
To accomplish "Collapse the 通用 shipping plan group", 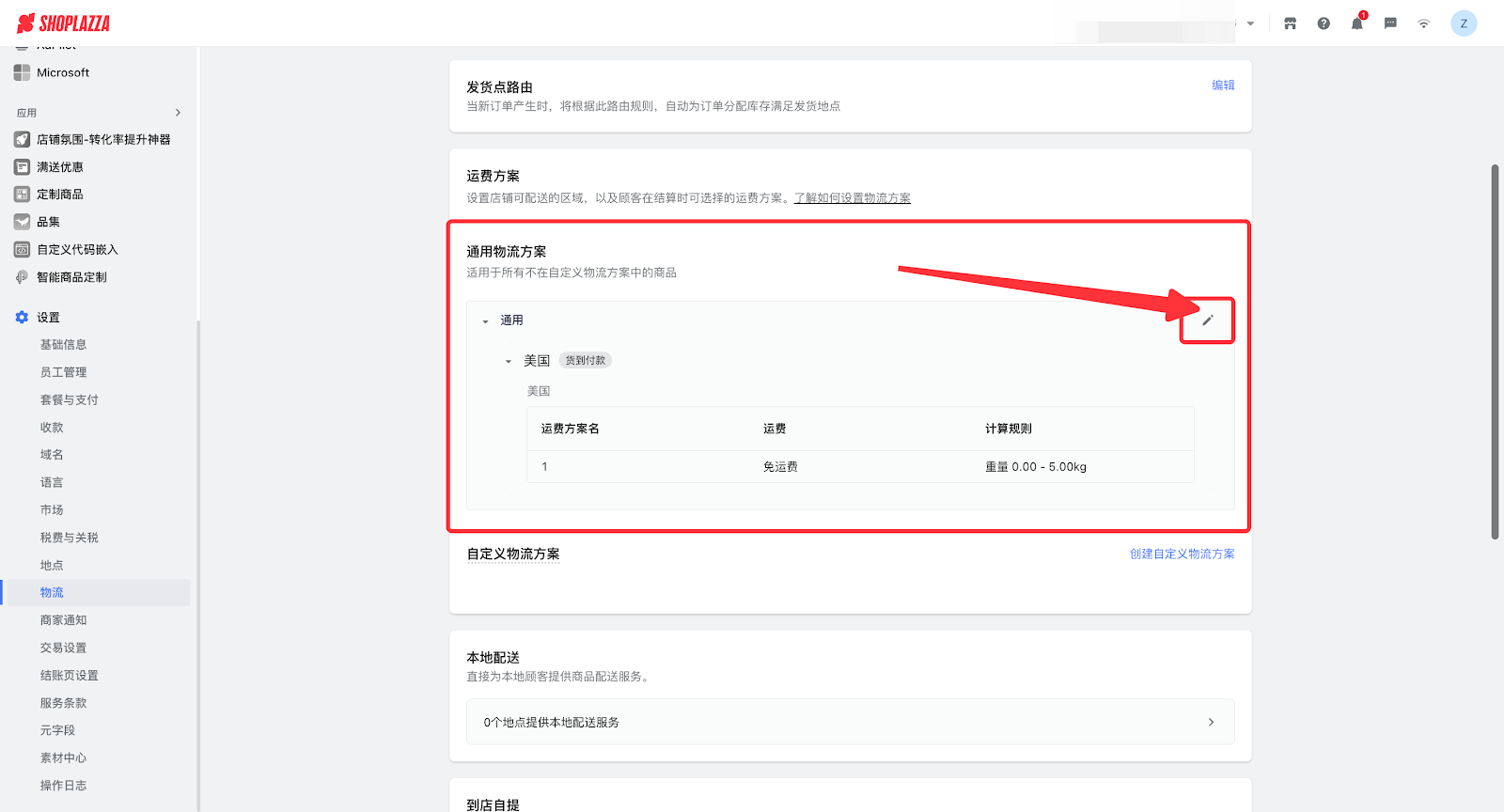I will pyautogui.click(x=486, y=321).
